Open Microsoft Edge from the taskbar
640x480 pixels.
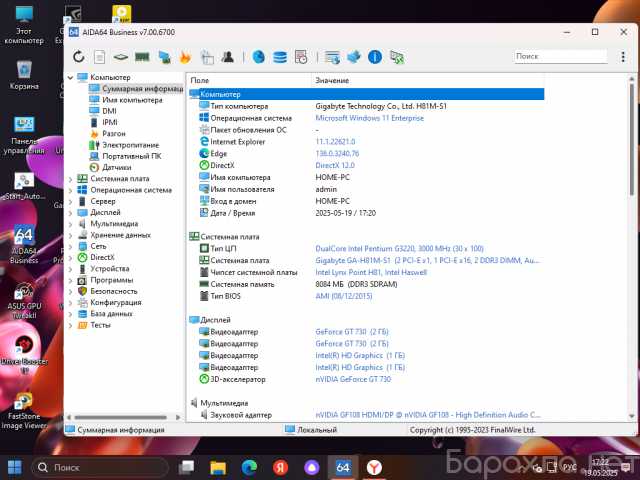click(249, 467)
